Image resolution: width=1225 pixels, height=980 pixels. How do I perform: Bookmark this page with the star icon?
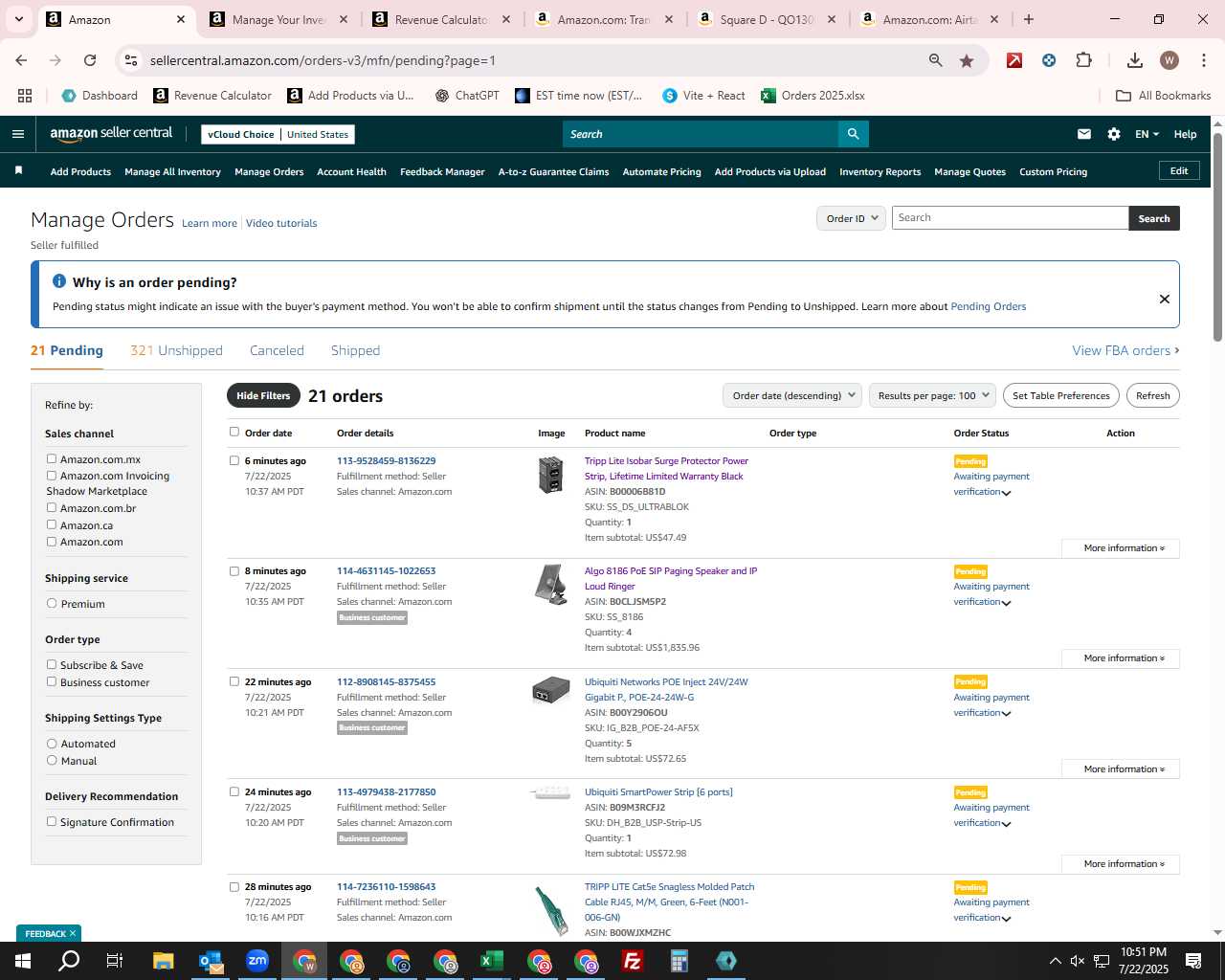pos(967,60)
